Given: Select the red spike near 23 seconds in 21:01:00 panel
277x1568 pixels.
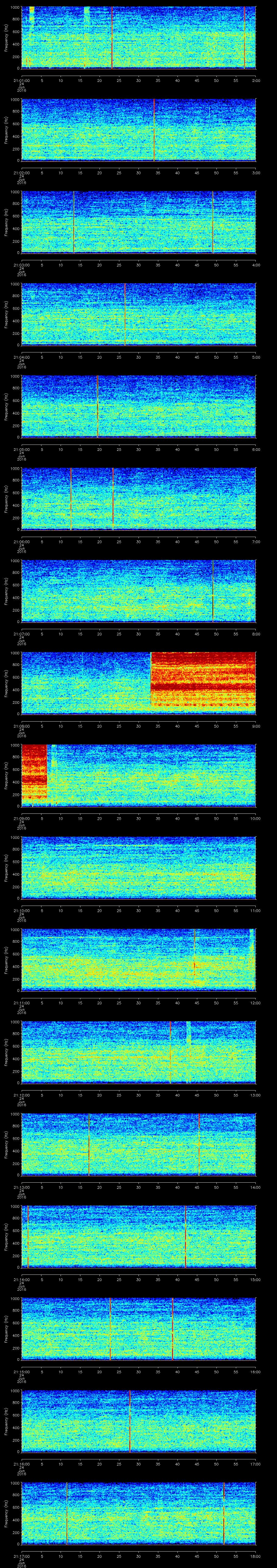Looking at the screenshot, I should (112, 38).
